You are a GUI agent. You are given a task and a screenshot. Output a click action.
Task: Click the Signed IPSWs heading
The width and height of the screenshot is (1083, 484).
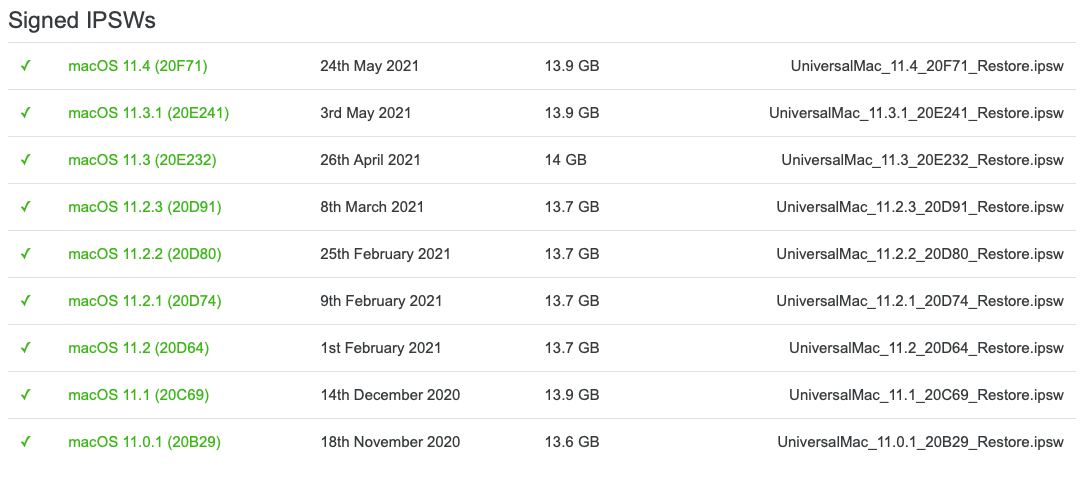[82, 21]
